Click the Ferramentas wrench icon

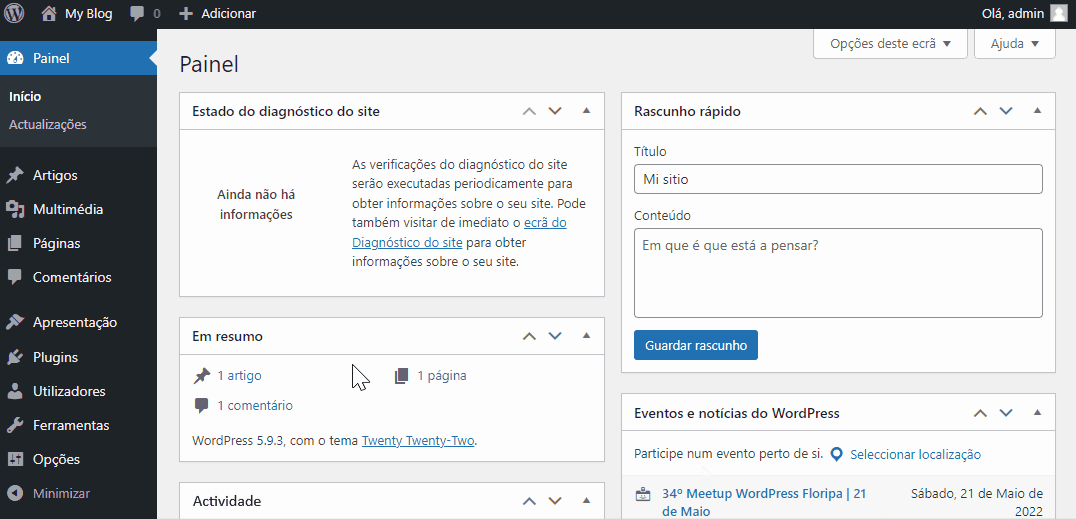(15, 425)
